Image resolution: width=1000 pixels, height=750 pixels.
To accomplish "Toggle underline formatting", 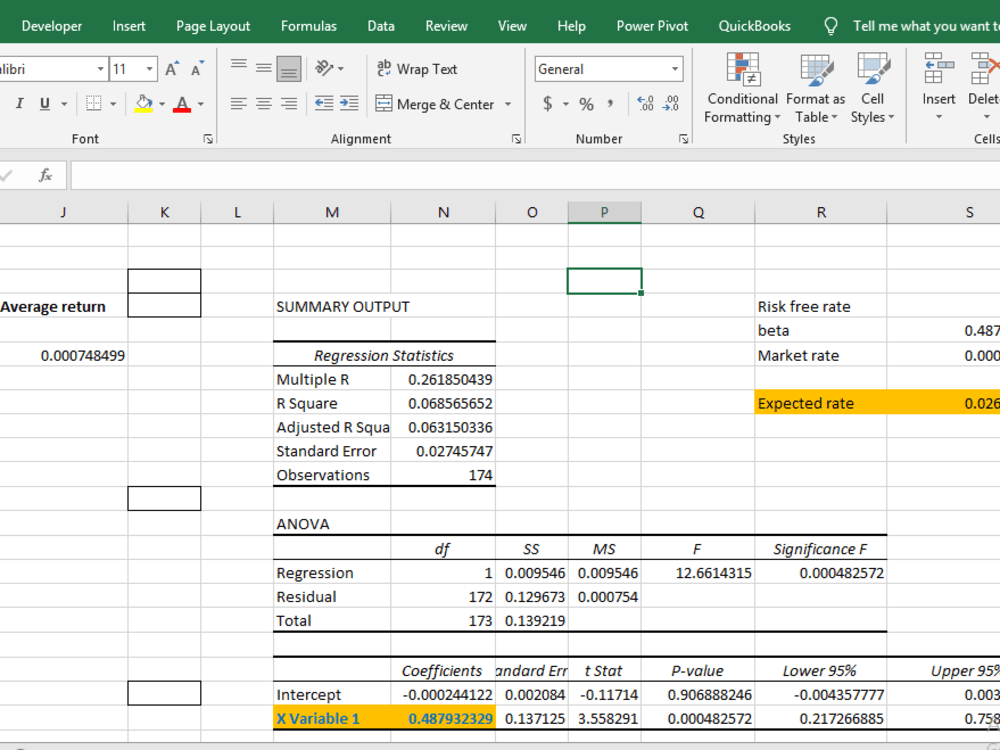I will click(45, 103).
